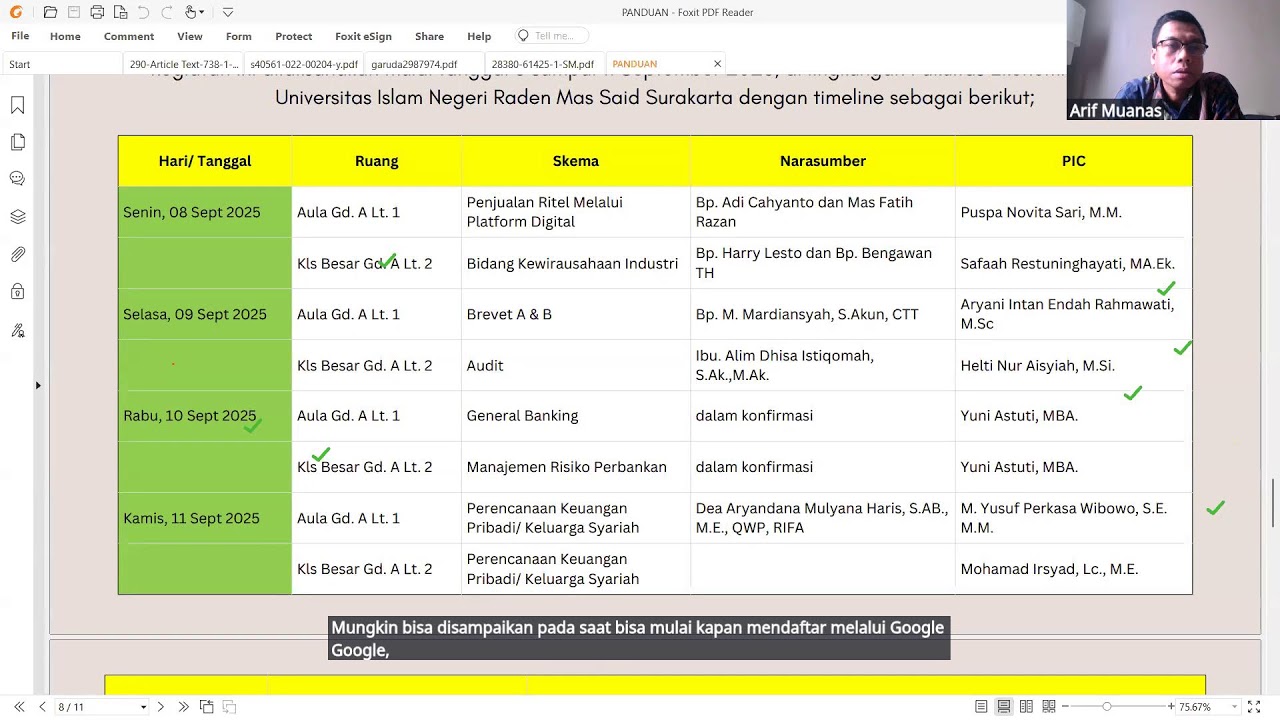Click the General Banking cell
1280x720 pixels.
(575, 416)
